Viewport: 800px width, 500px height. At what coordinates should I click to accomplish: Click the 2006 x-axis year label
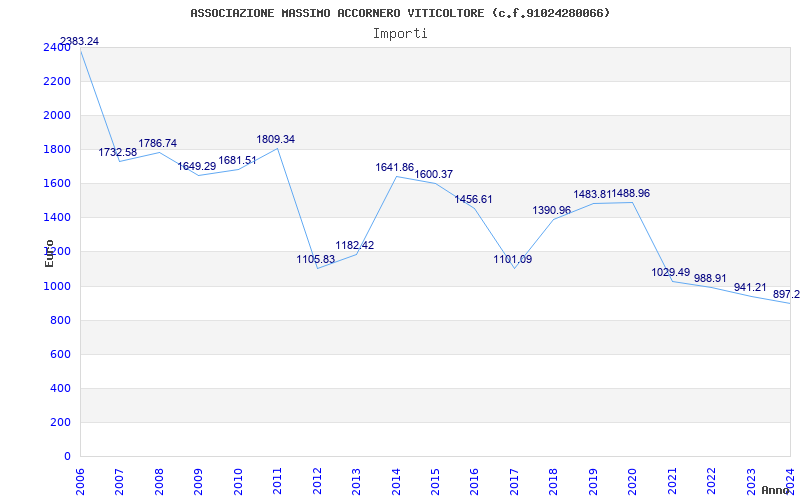coord(80,481)
